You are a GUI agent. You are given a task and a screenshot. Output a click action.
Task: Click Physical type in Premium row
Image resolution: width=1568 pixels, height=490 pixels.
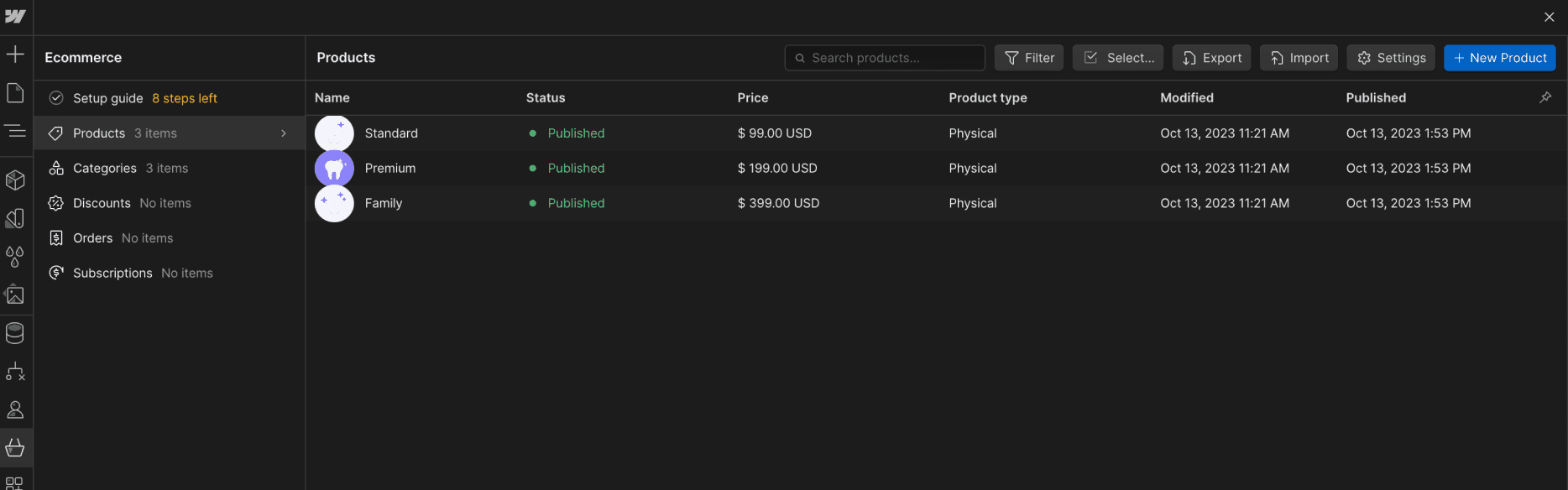click(973, 168)
